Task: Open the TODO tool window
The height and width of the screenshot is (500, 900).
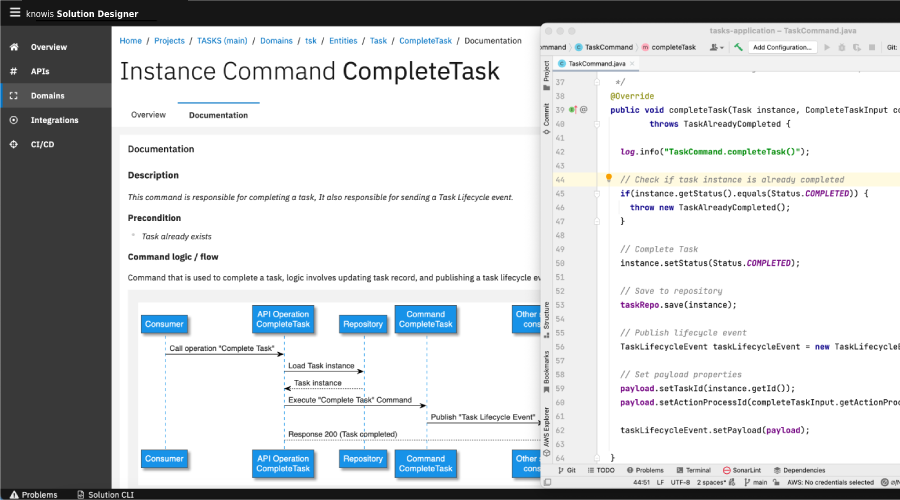Action: point(602,470)
